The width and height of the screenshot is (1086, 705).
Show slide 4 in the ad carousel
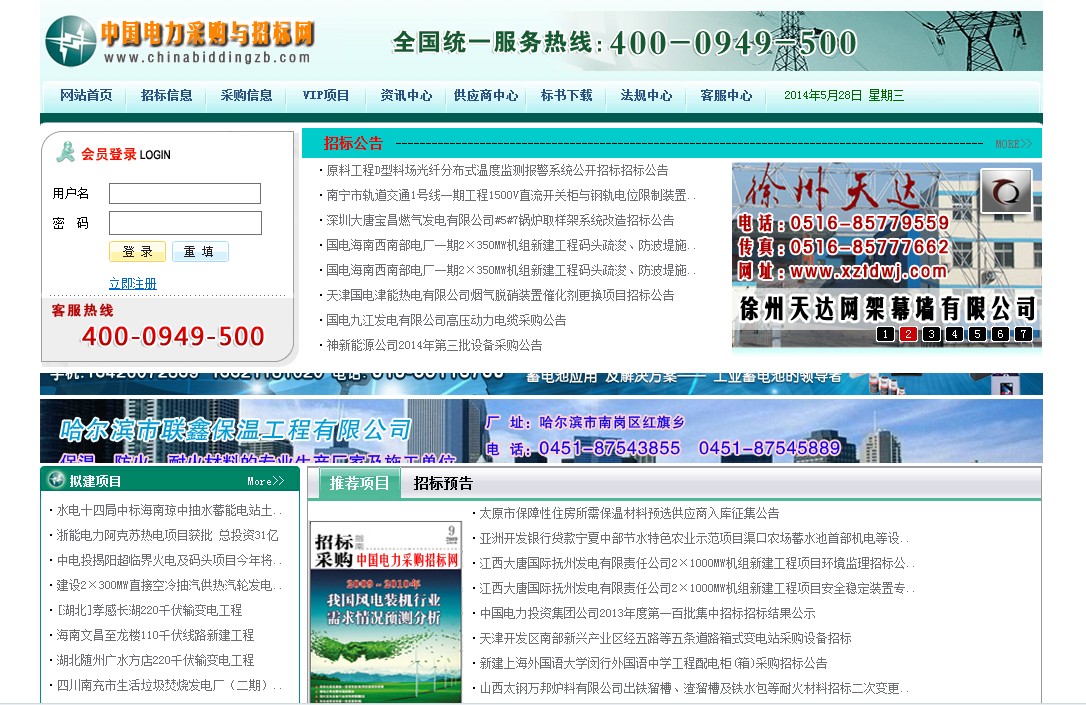[954, 334]
